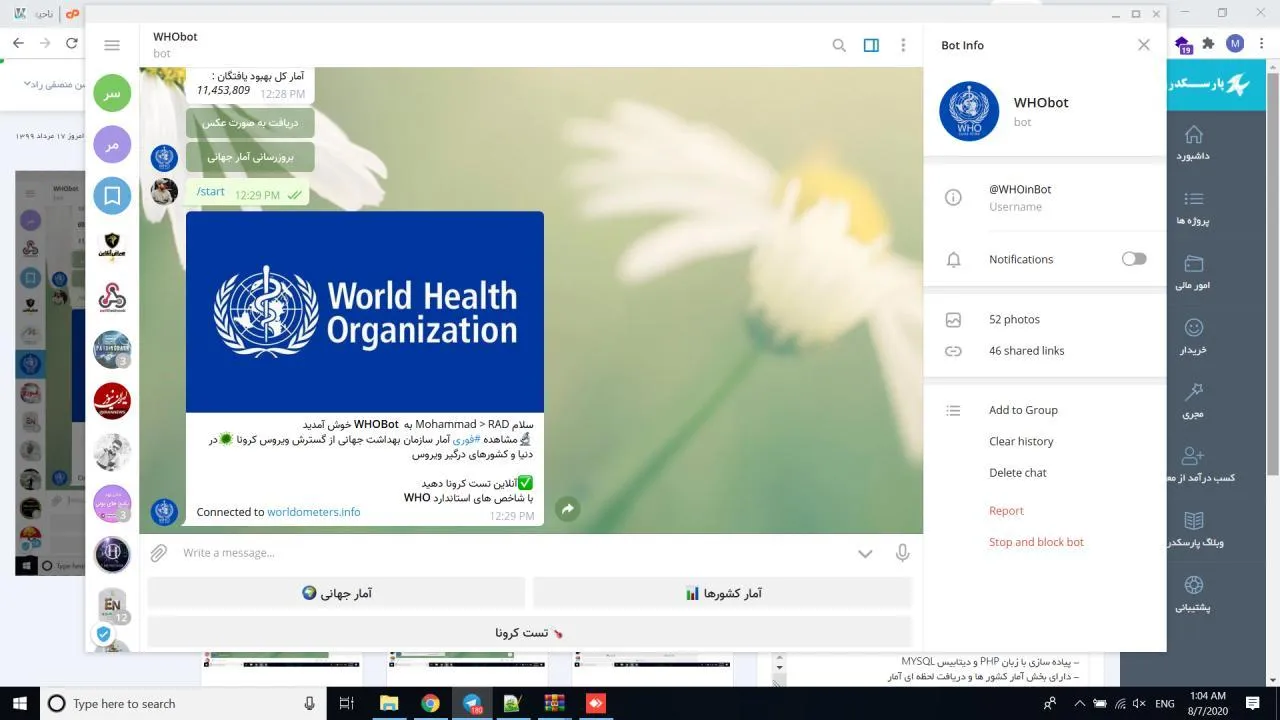
Task: Open the Telegram hamburger menu
Action: [112, 45]
